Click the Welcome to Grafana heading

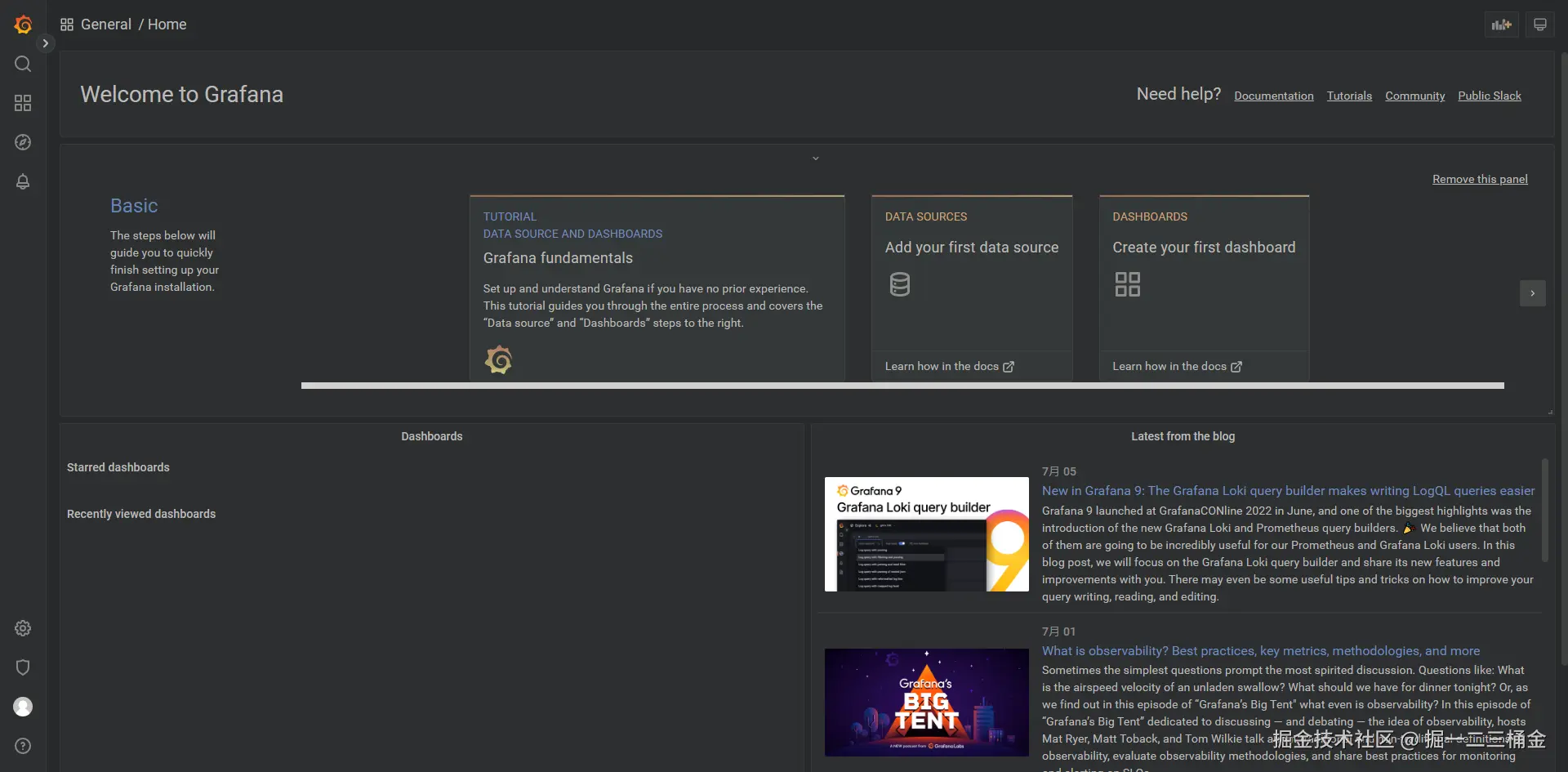(181, 95)
